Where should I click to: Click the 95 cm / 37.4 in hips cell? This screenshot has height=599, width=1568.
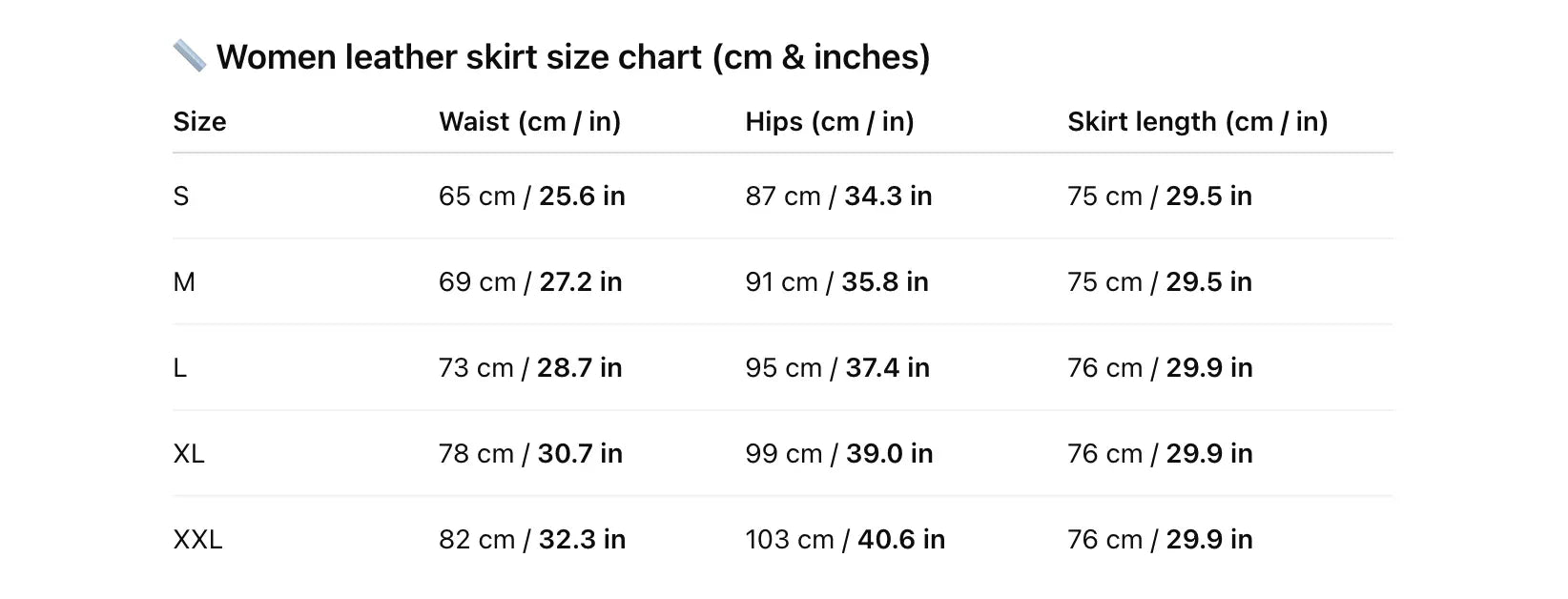836,368
